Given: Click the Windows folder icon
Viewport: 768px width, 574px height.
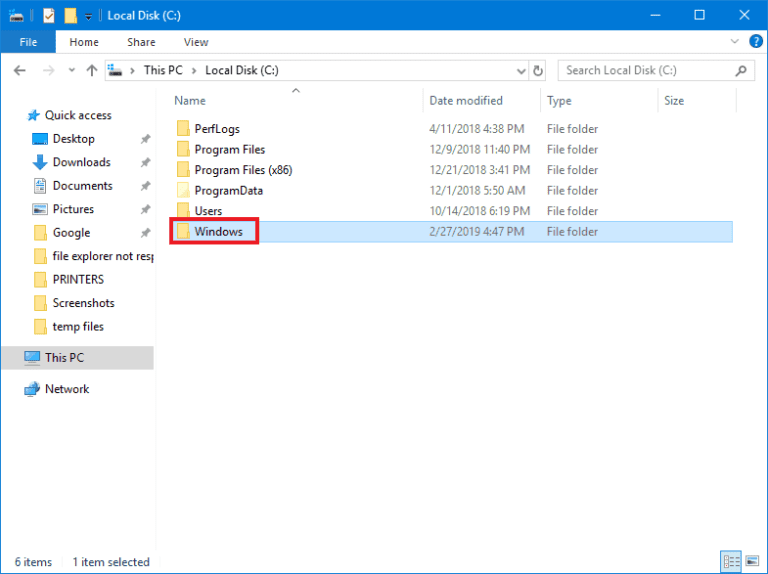Looking at the screenshot, I should click(x=183, y=231).
